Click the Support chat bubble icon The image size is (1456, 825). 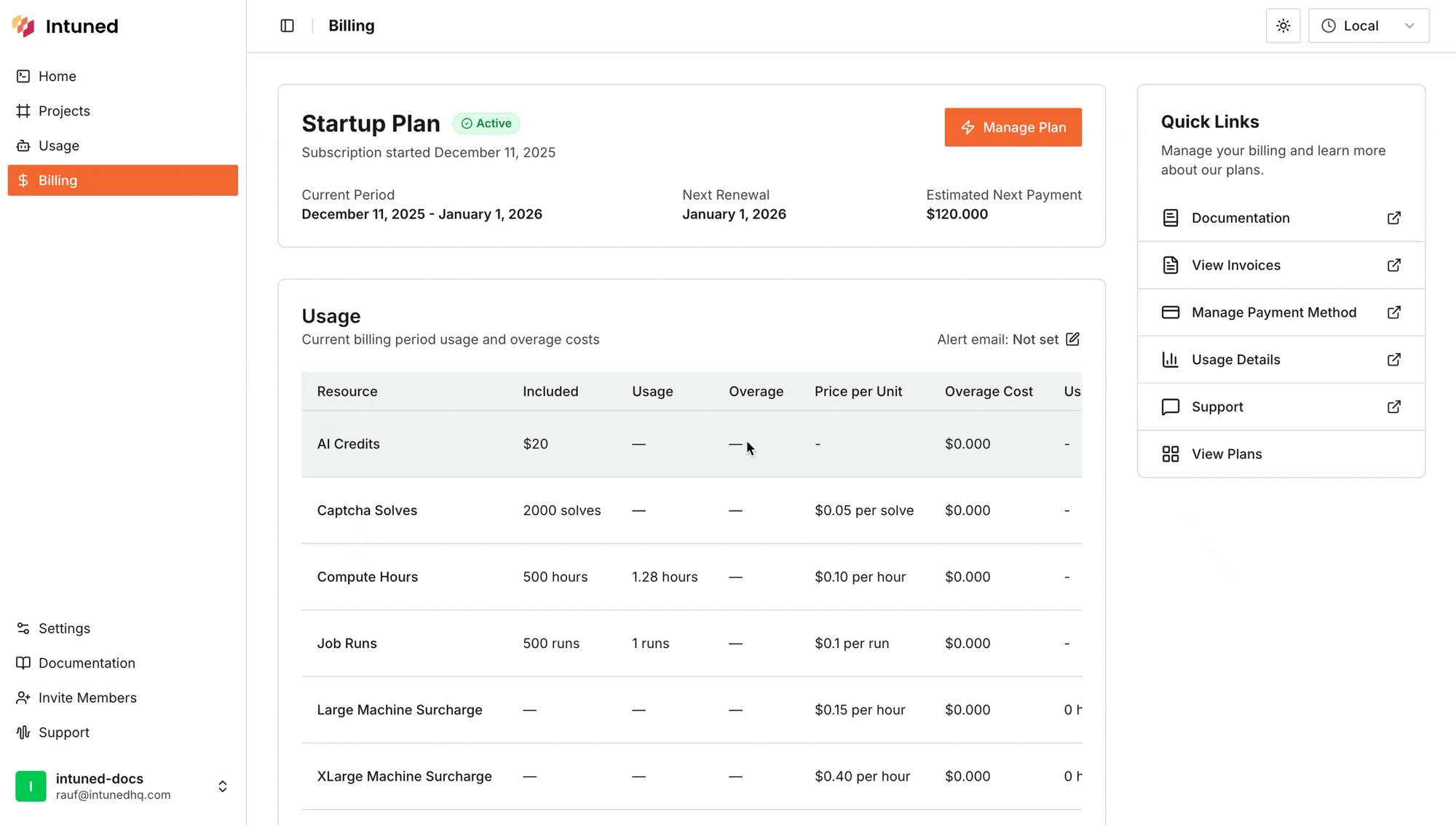tap(1170, 407)
